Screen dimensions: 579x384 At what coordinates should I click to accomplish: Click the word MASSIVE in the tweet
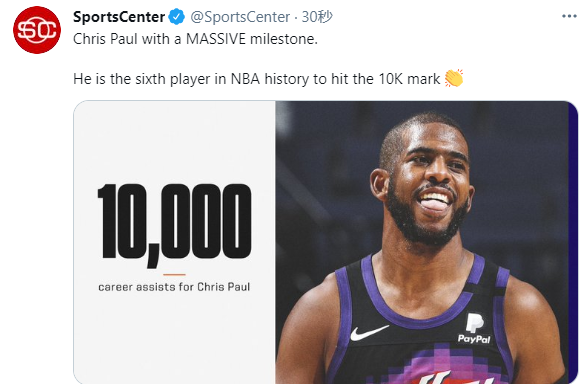pyautogui.click(x=216, y=39)
